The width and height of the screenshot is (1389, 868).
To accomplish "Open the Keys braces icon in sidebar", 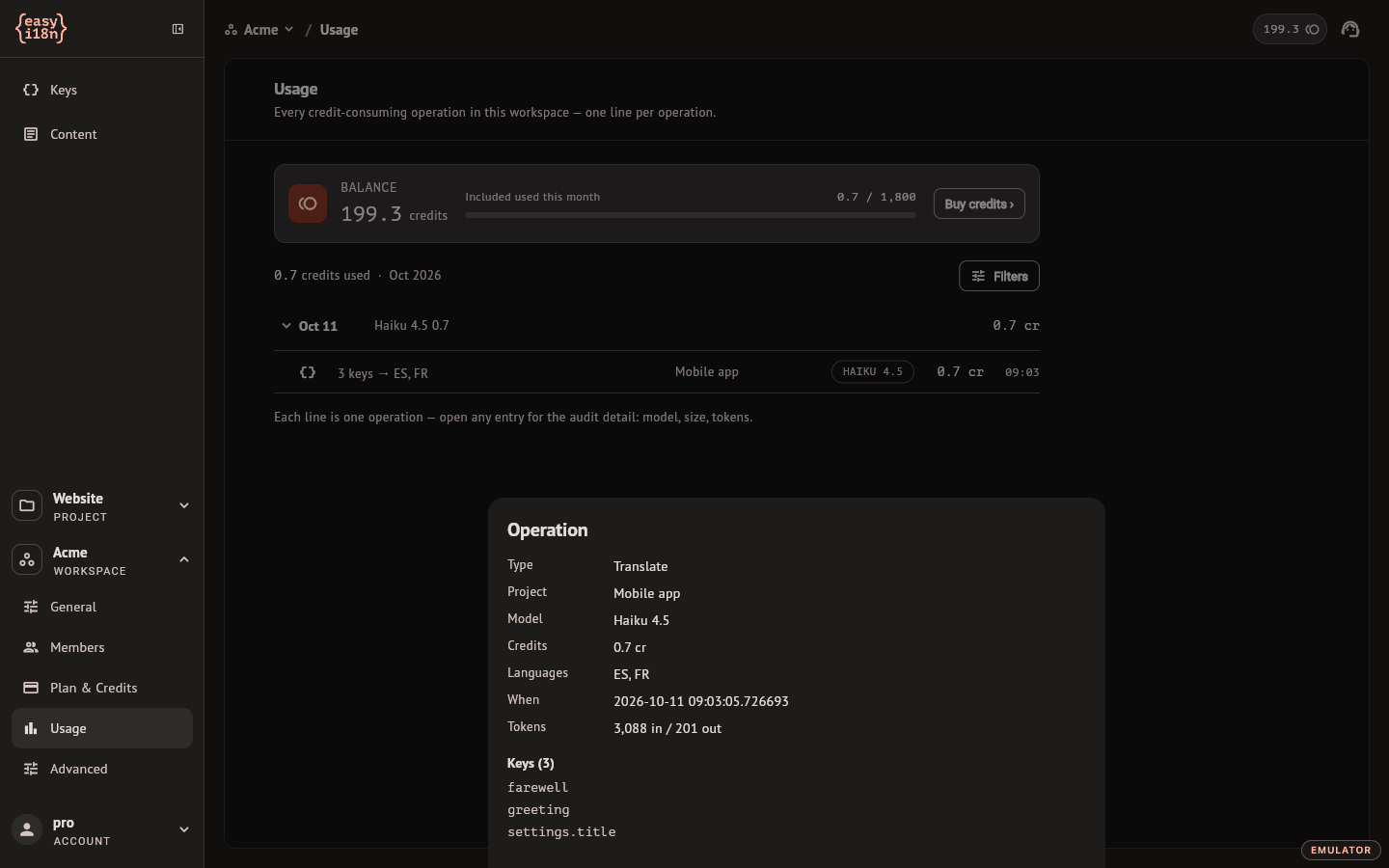I will [31, 90].
